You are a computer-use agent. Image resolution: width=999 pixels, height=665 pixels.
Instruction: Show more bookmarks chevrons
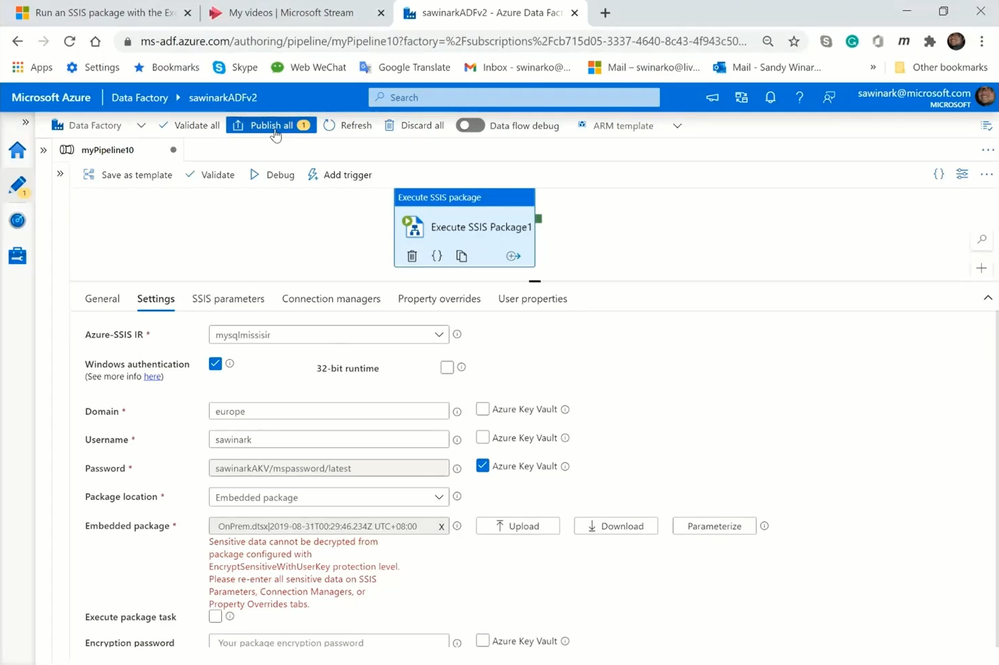[873, 67]
